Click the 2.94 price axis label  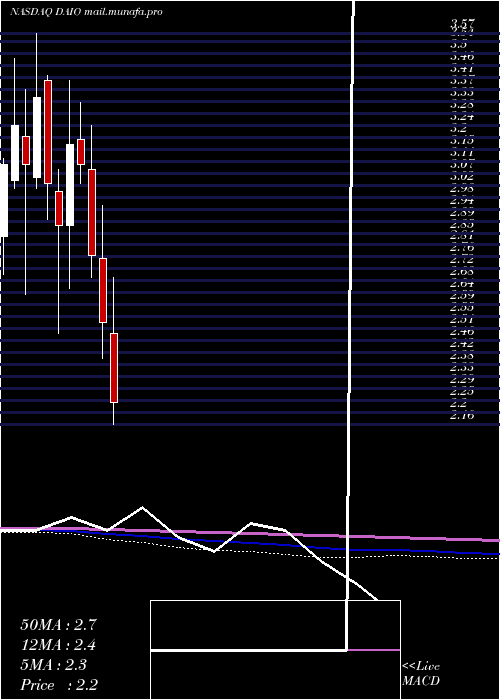point(462,200)
